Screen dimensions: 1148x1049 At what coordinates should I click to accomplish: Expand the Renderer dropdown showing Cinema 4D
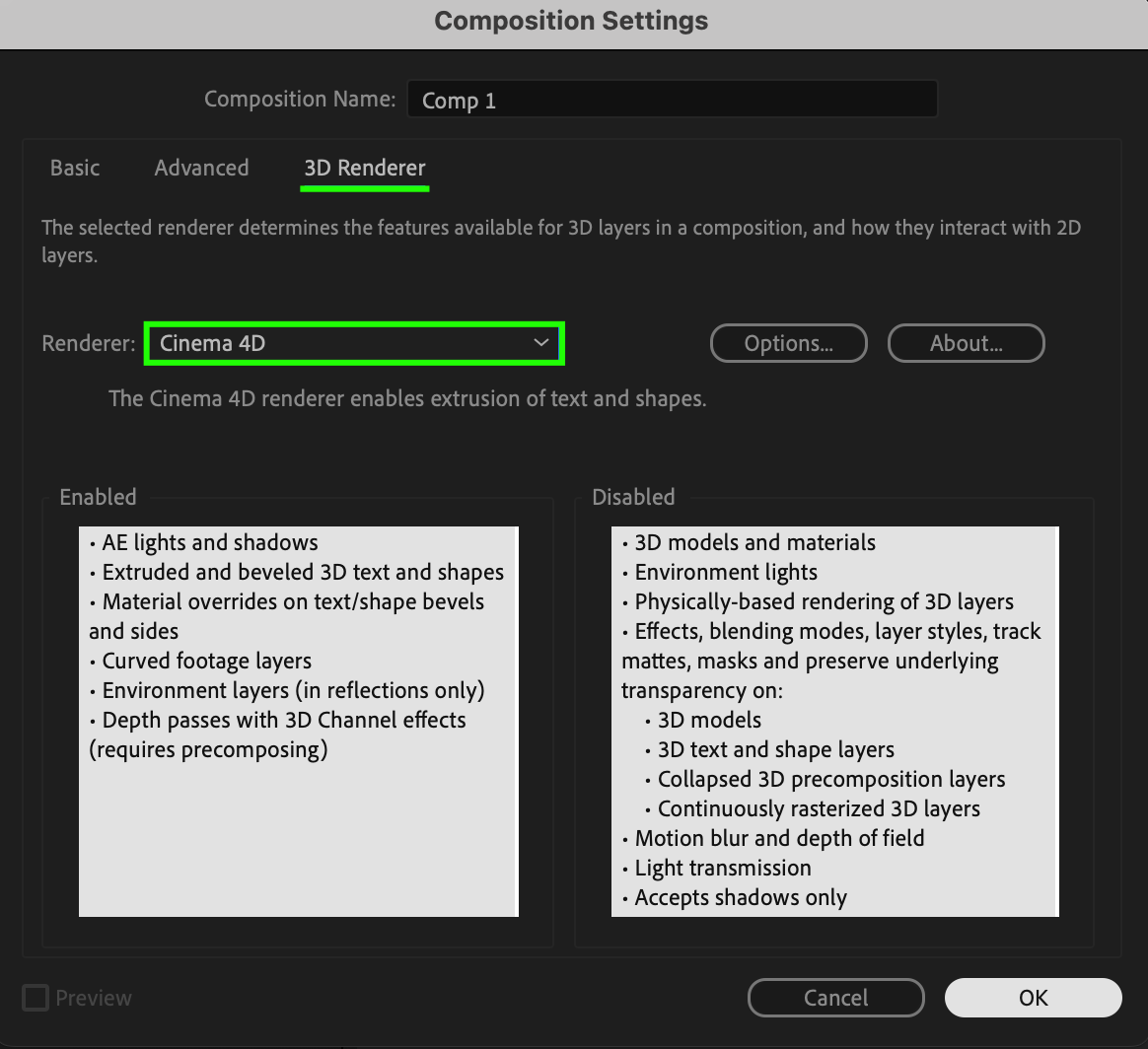pyautogui.click(x=354, y=343)
